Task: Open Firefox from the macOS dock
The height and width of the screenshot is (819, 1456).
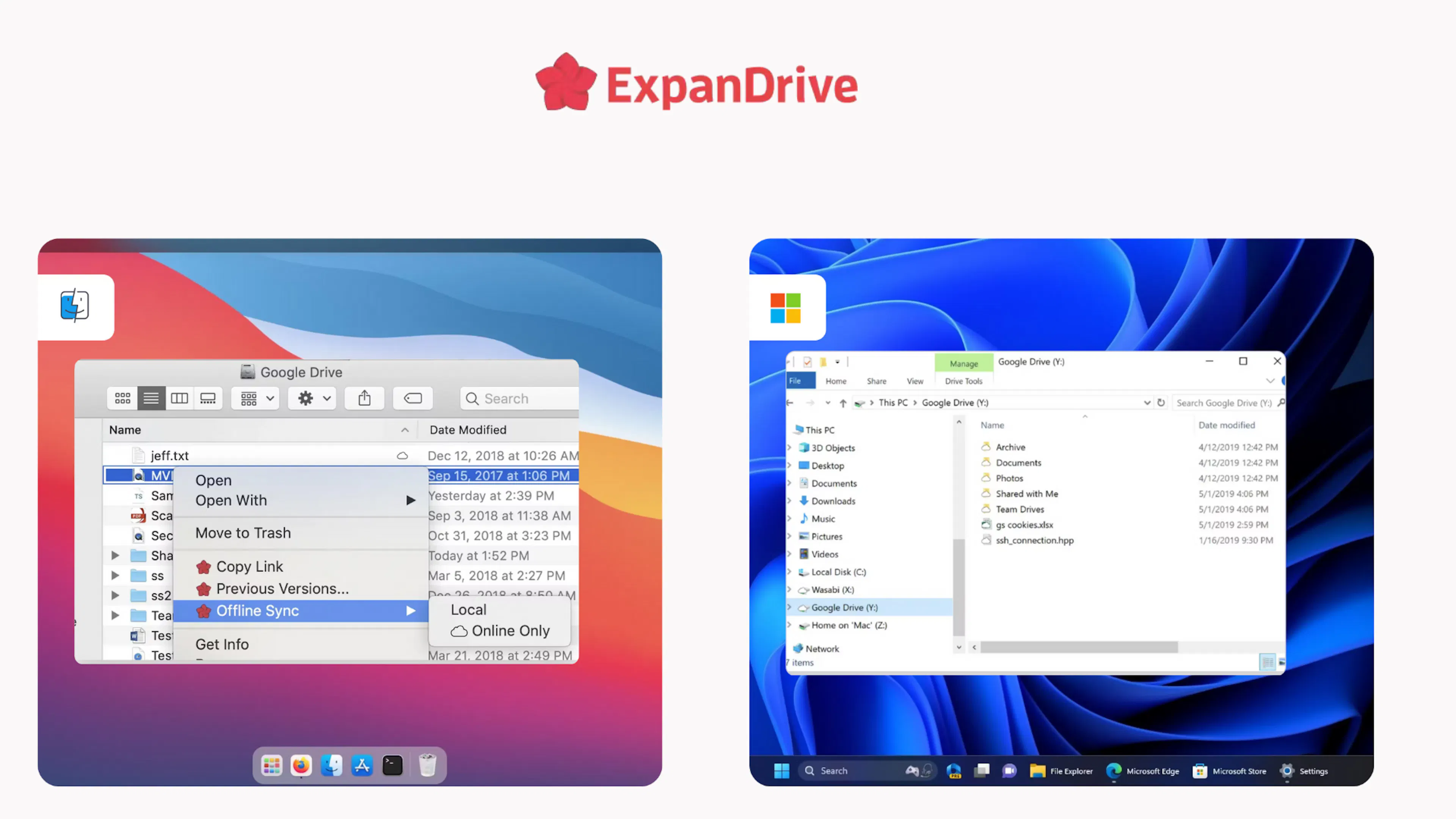Action: pyautogui.click(x=301, y=765)
